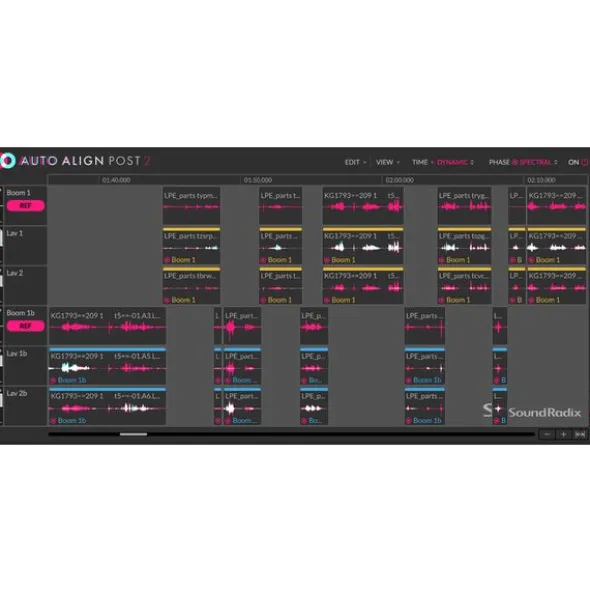Click yellow Boom 1 label under Lav 2 last clip
Screen dimensions: 590x591
tap(547, 300)
